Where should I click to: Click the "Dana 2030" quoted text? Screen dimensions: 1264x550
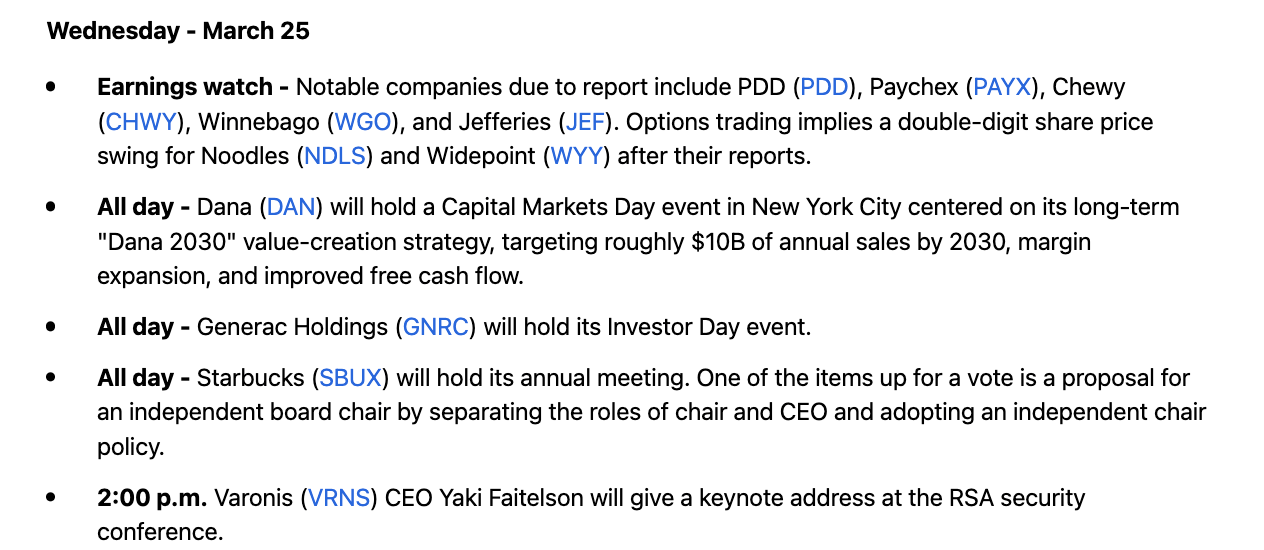click(x=162, y=242)
